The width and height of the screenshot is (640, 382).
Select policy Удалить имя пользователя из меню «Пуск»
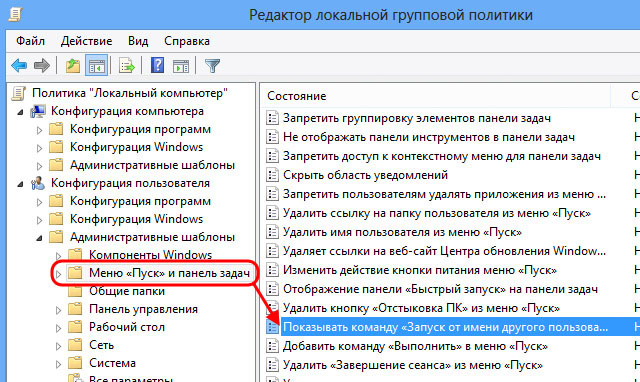(x=402, y=232)
